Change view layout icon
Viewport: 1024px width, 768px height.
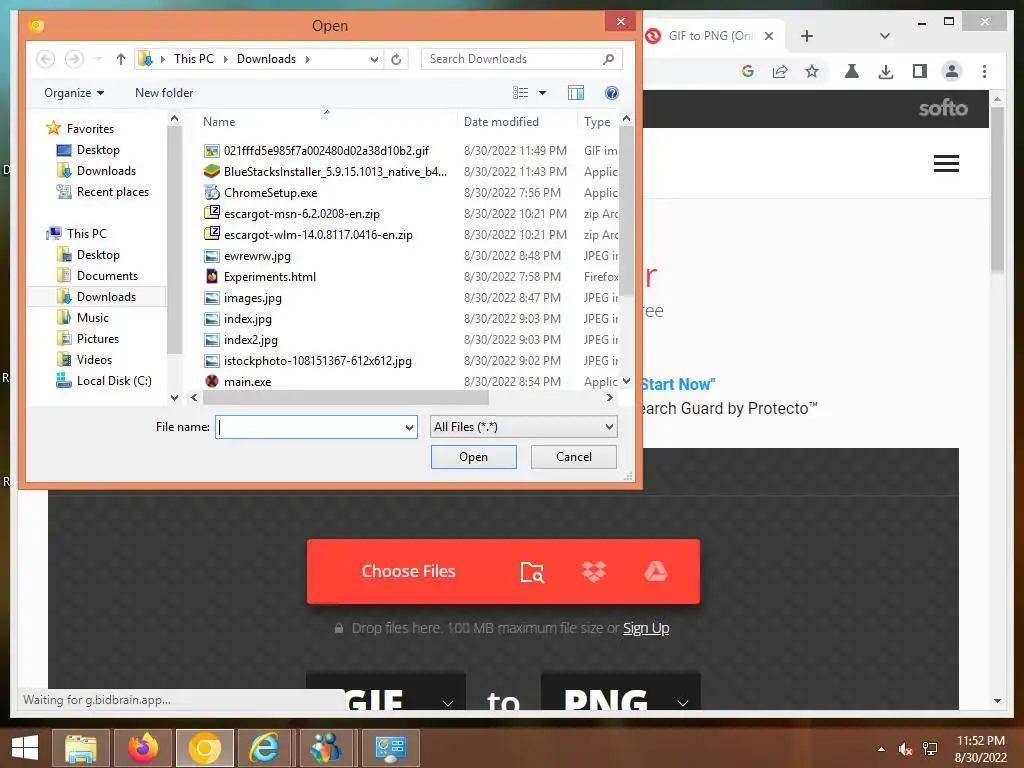[520, 93]
